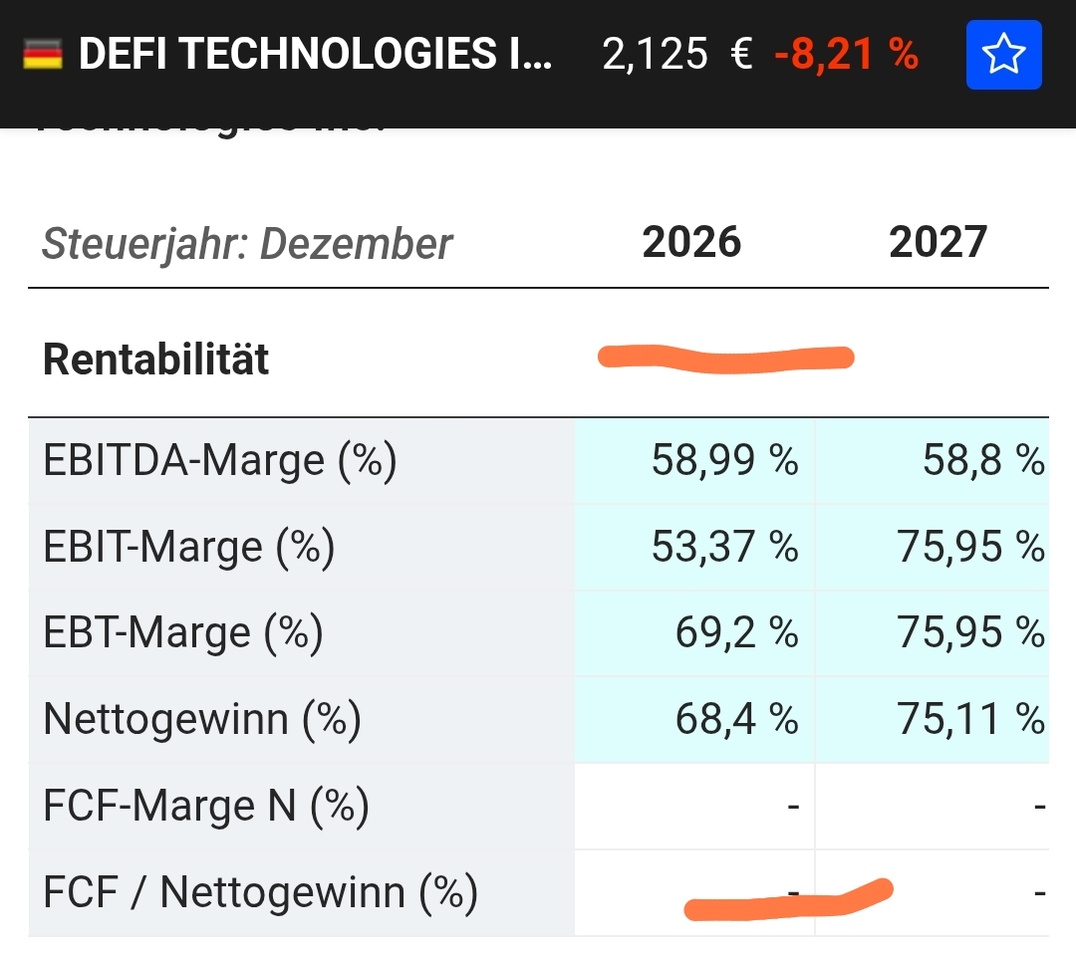Click the 75,11 % Nettogewinn value

pyautogui.click(x=971, y=720)
